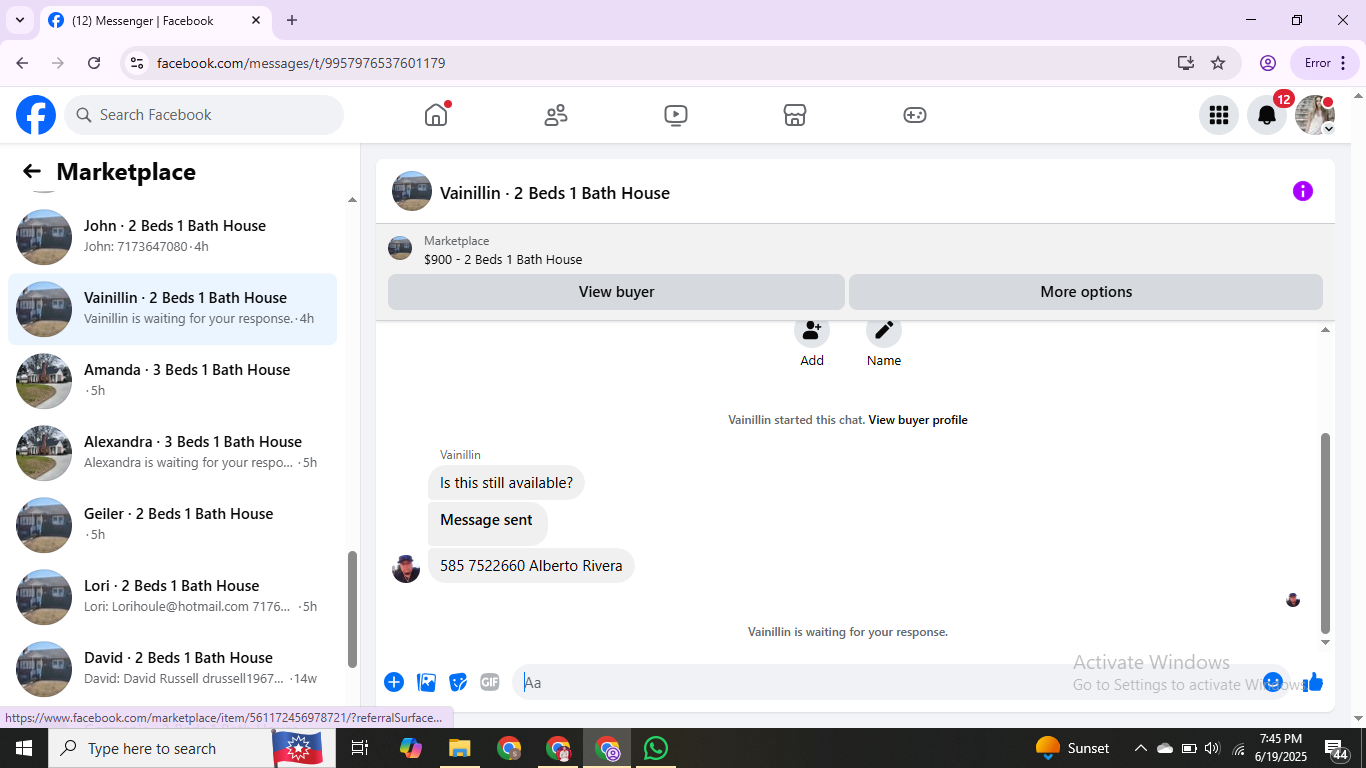The height and width of the screenshot is (768, 1366).
Task: Click the 'Is this still available?' message
Action: 506,483
